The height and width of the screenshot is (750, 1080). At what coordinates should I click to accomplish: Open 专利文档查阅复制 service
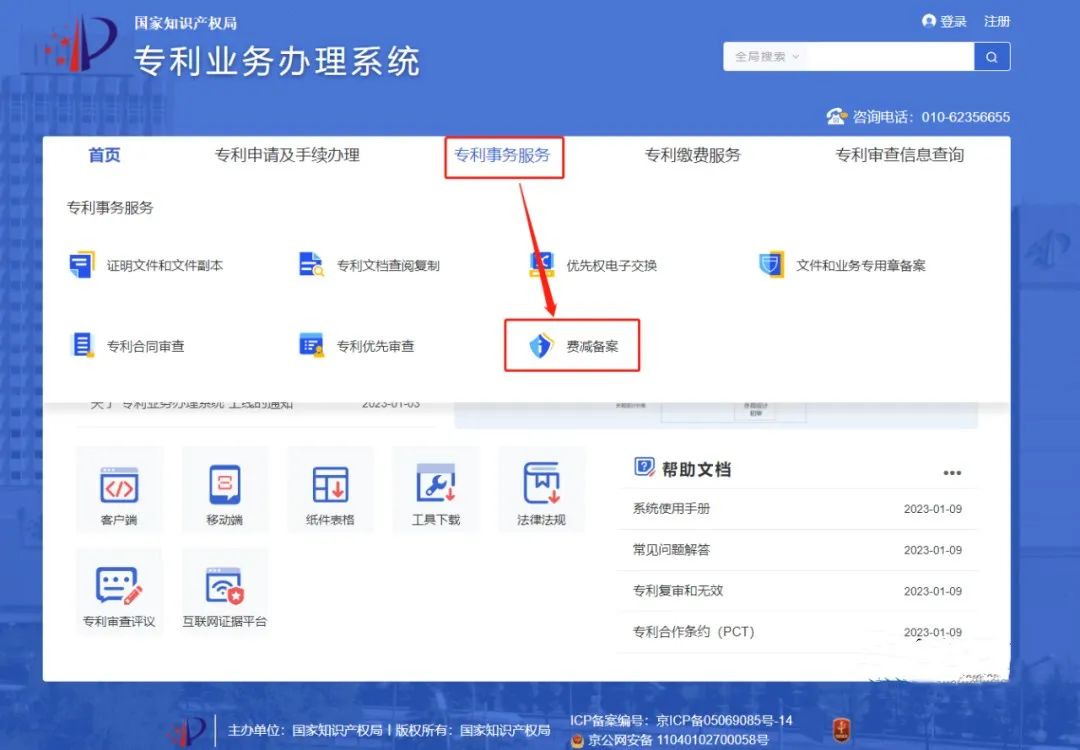(370, 264)
